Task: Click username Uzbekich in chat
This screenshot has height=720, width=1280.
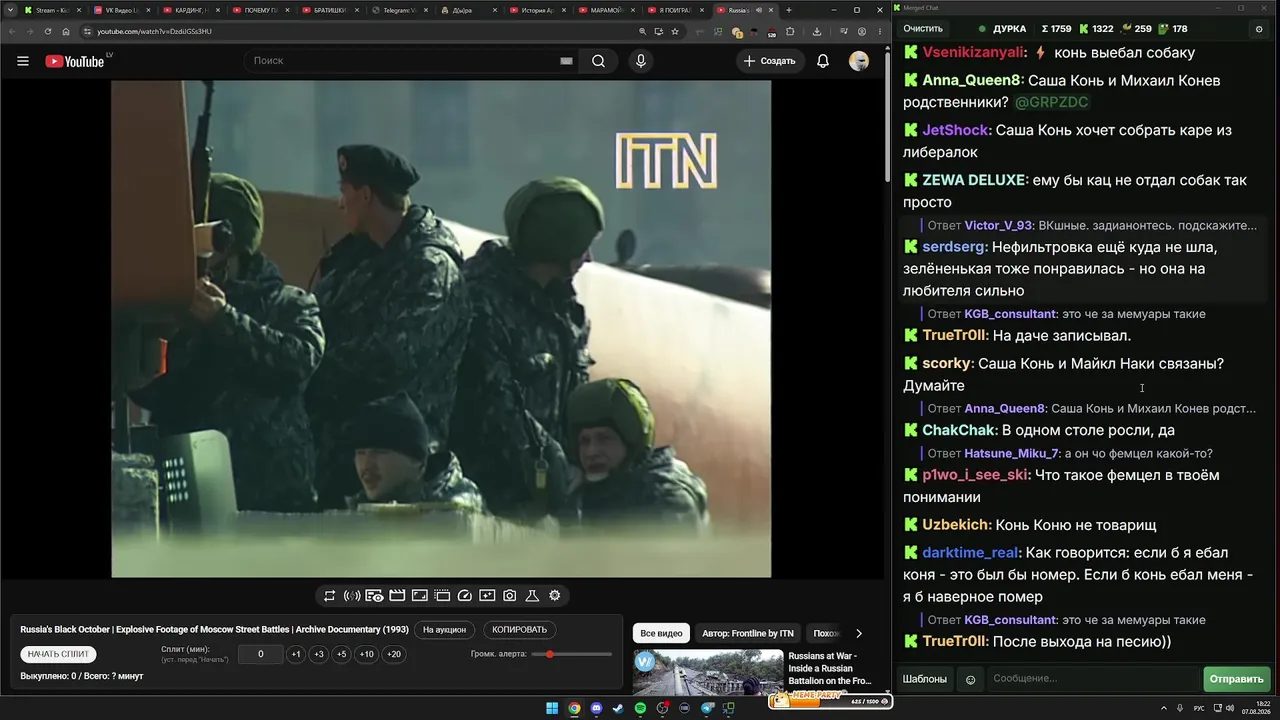Action: pyautogui.click(x=956, y=525)
